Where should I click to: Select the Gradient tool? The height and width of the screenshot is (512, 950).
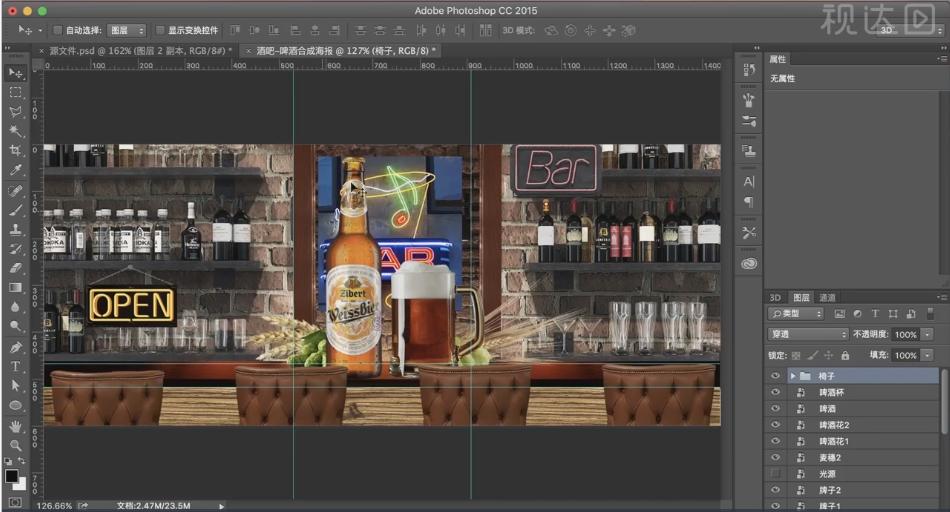pos(15,288)
